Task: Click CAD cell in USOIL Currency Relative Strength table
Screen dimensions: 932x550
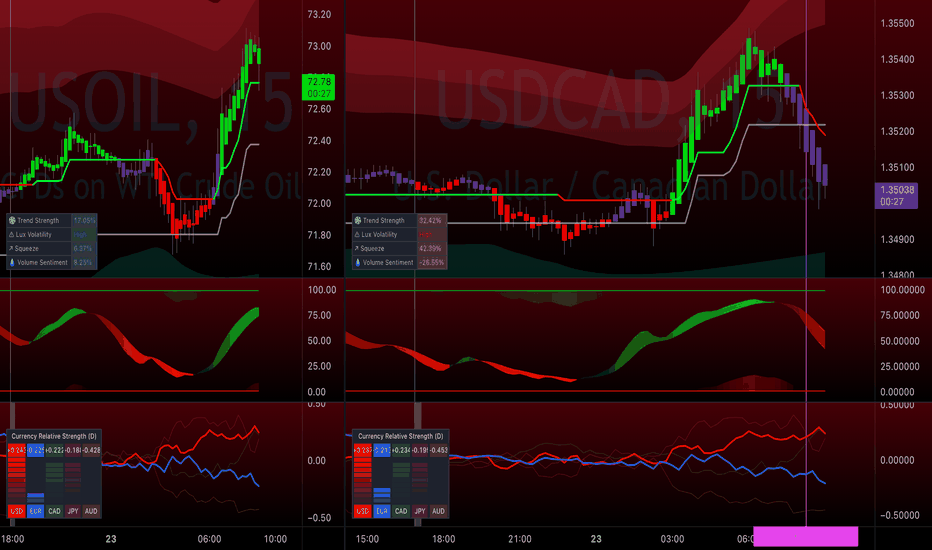Action: pos(54,511)
